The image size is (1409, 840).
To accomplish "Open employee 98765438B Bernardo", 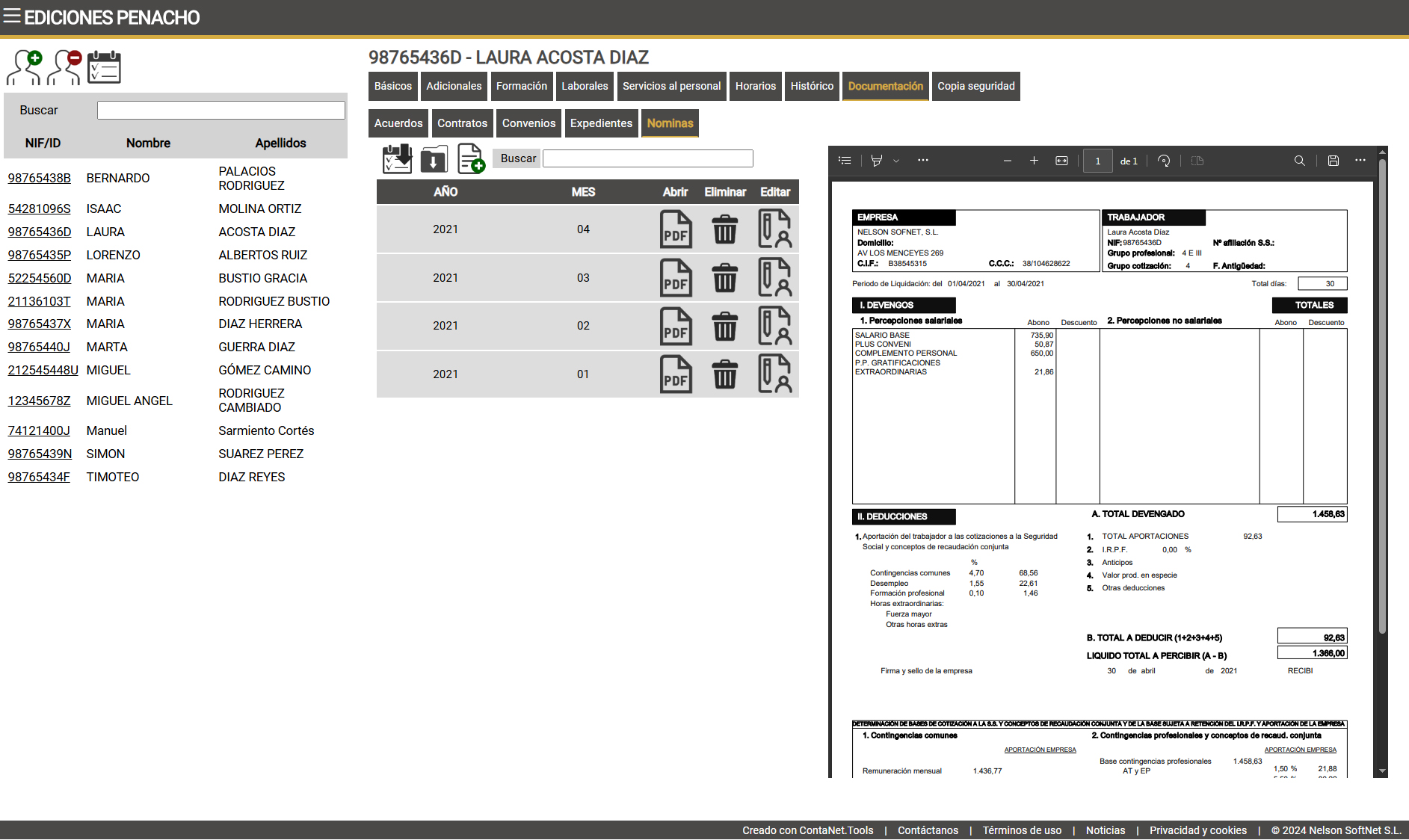I will pos(40,178).
